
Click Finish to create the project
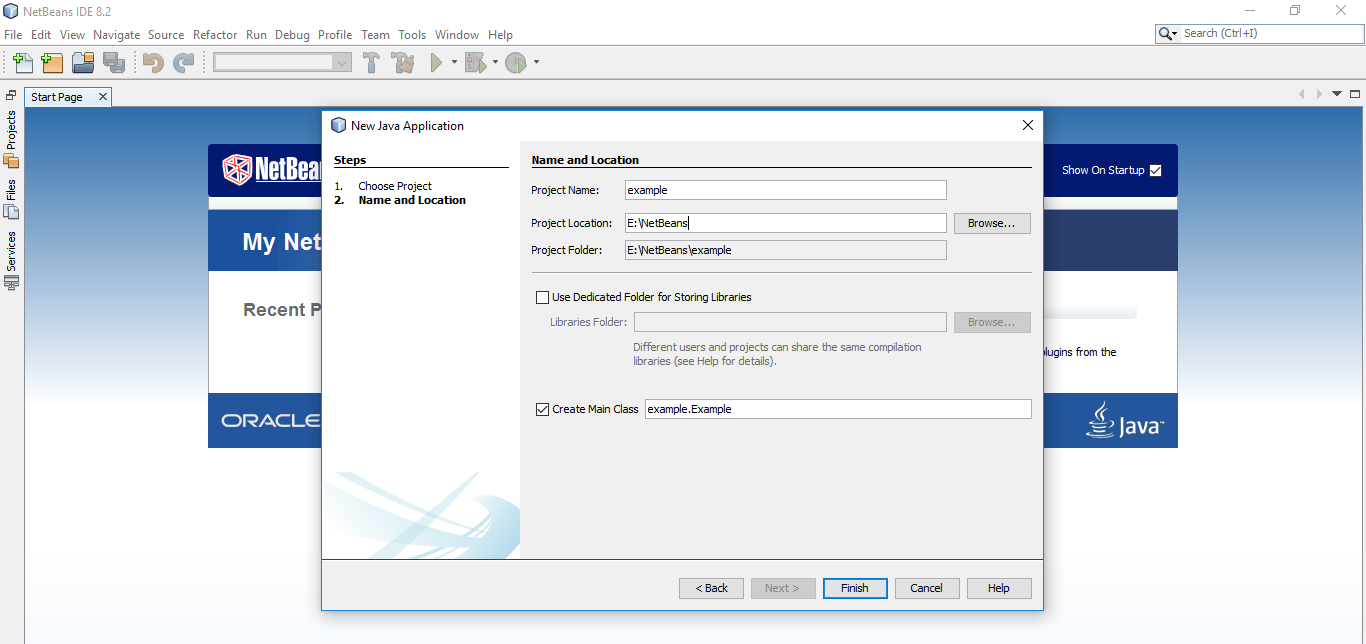(x=854, y=588)
